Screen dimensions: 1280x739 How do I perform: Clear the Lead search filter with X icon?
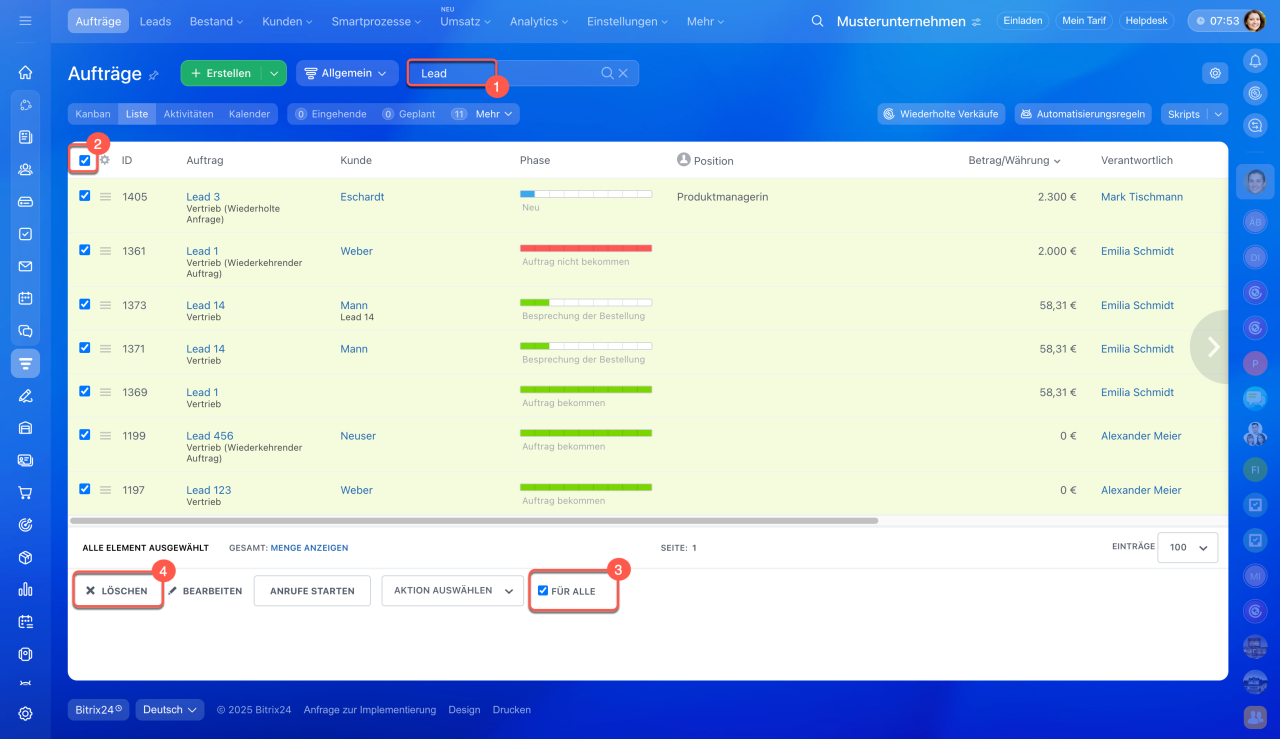623,73
